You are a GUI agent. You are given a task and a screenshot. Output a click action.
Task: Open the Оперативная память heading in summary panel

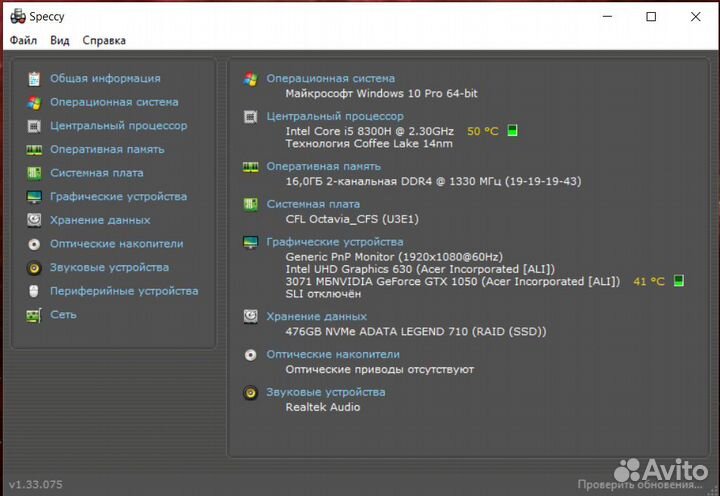324,166
